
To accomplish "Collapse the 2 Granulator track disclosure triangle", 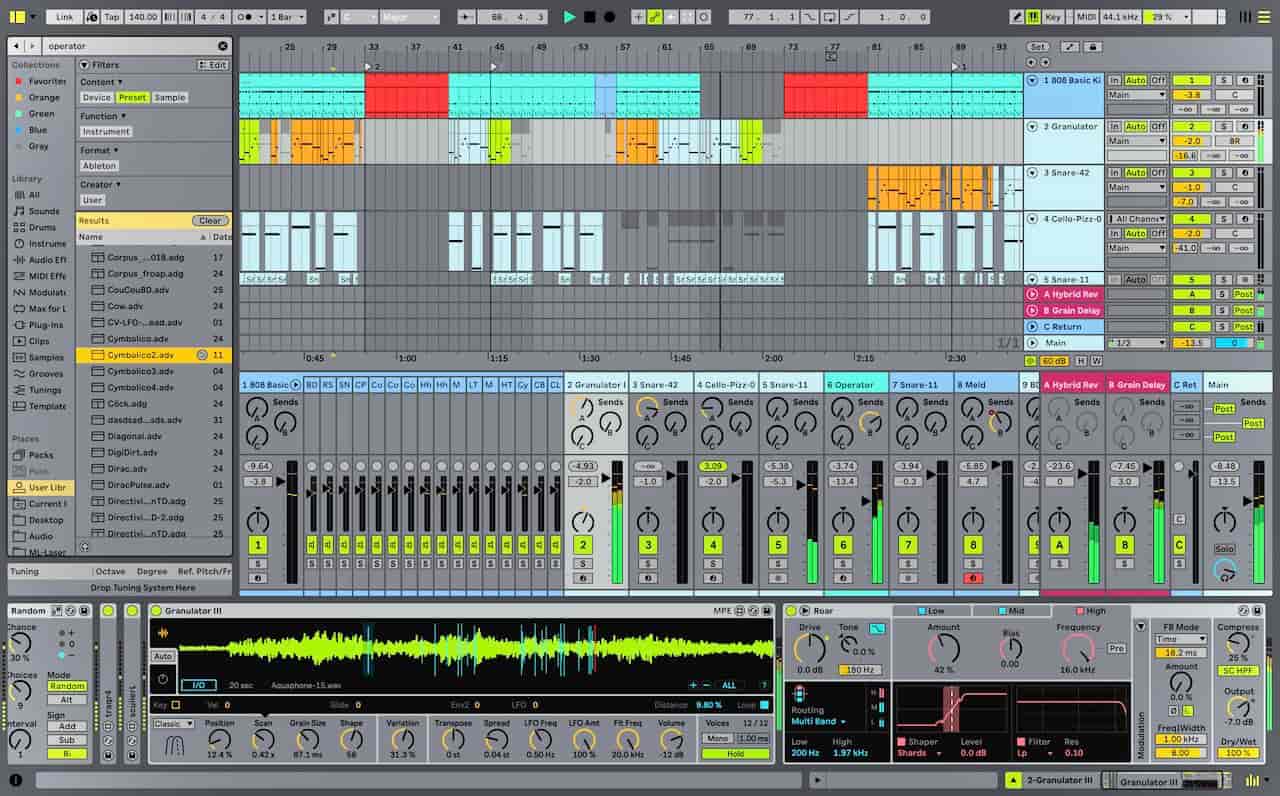I will coord(1030,127).
